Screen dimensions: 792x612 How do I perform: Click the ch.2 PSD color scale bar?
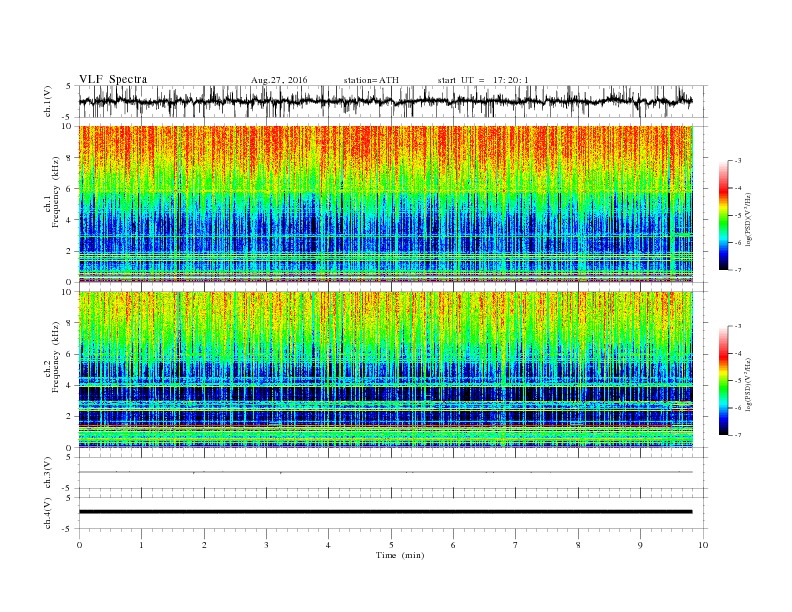723,380
